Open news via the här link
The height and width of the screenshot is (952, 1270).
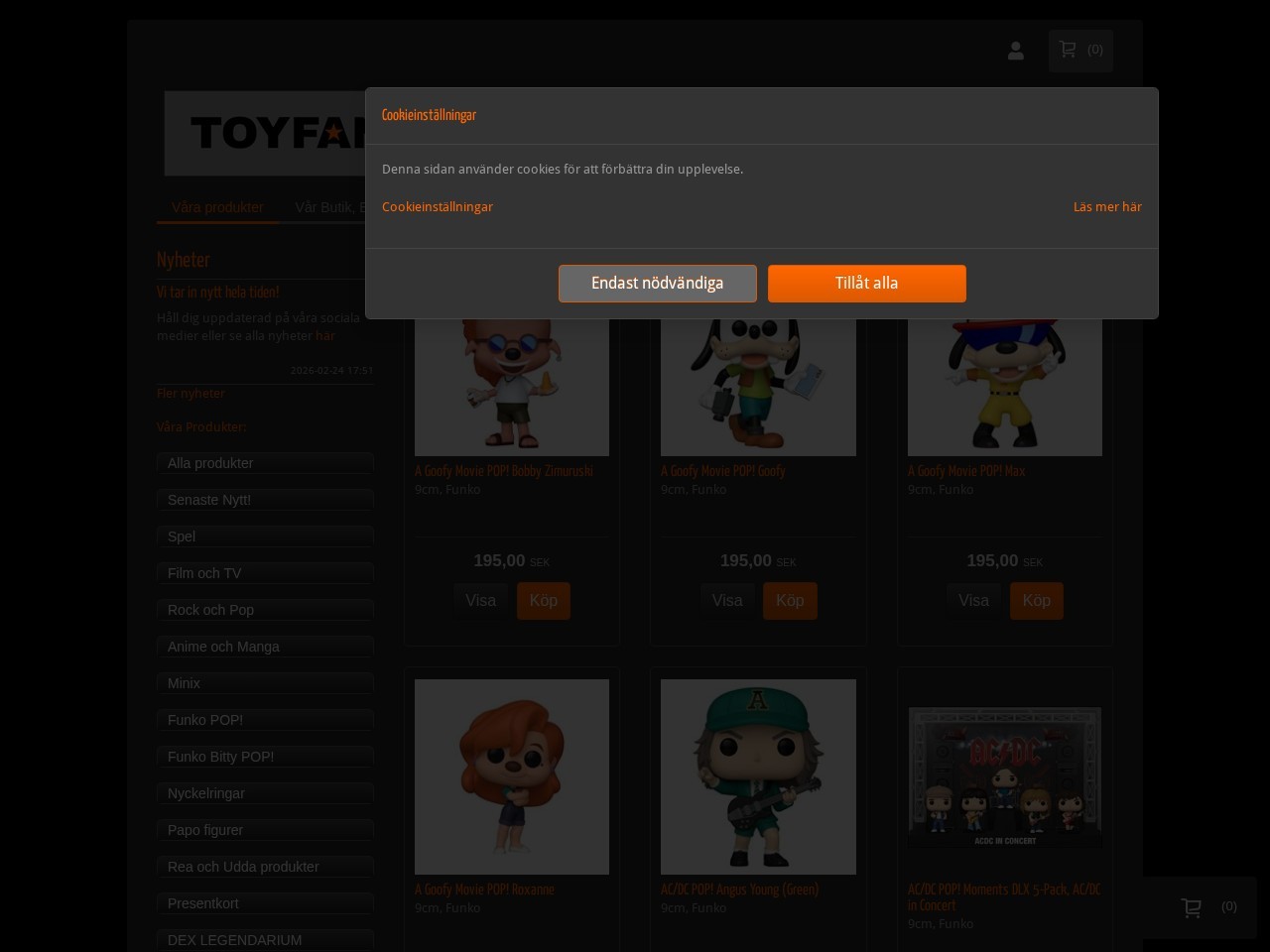(324, 336)
